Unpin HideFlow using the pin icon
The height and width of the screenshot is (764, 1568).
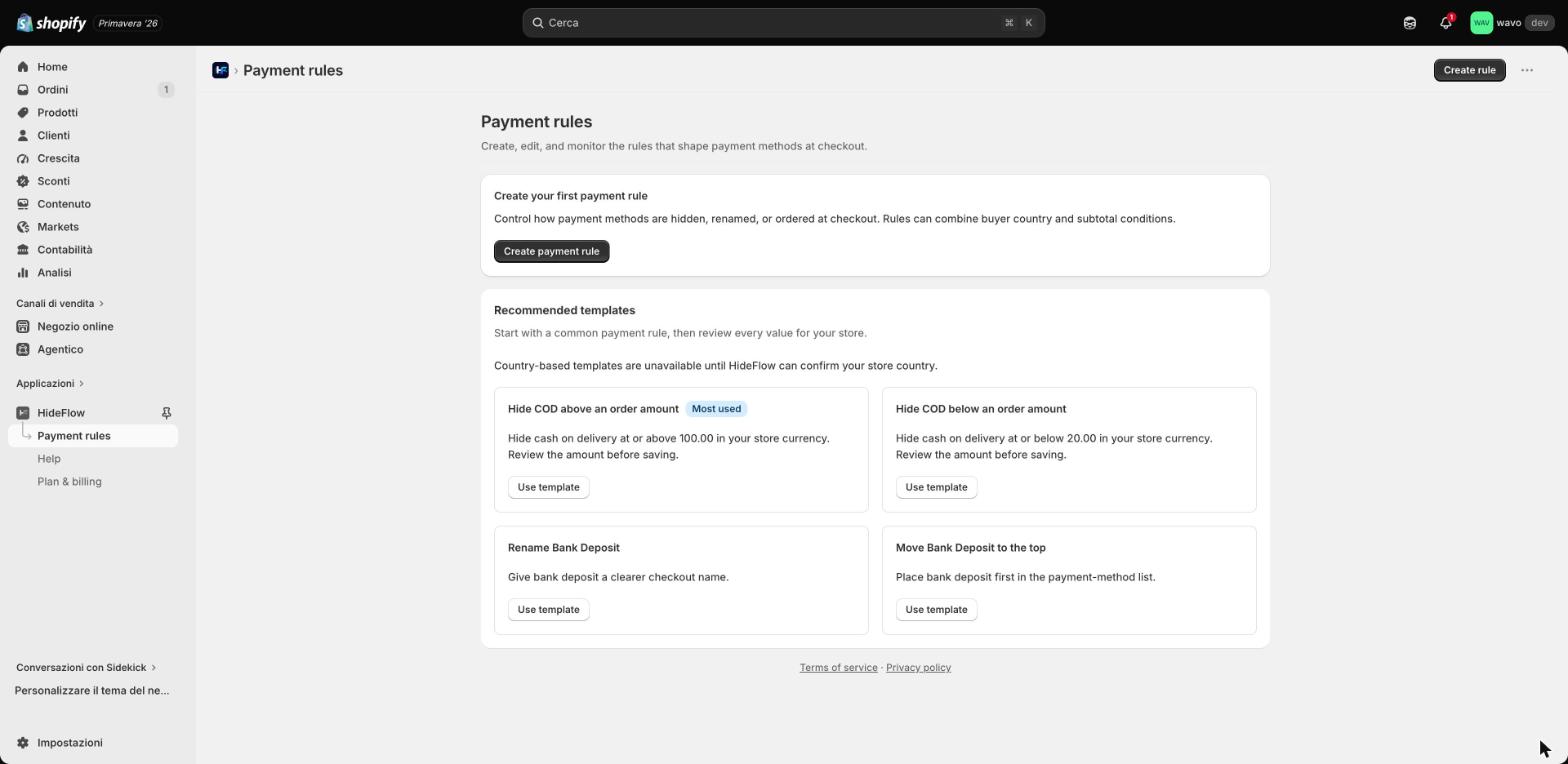click(166, 413)
